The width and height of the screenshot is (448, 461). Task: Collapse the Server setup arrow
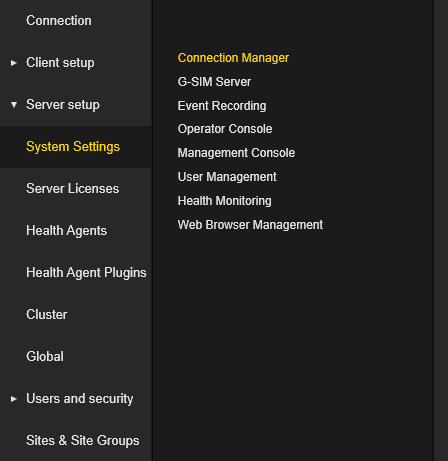click(x=14, y=105)
